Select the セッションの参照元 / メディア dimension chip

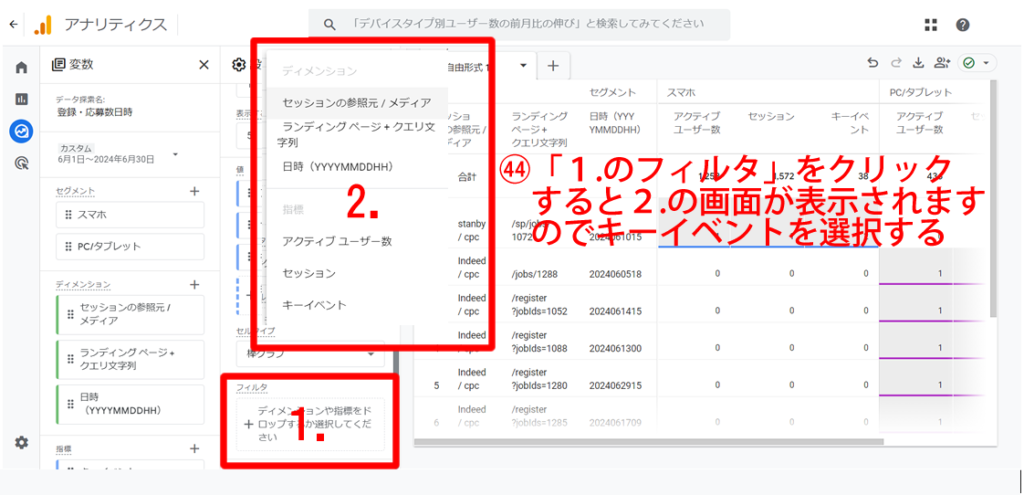pyautogui.click(x=131, y=314)
